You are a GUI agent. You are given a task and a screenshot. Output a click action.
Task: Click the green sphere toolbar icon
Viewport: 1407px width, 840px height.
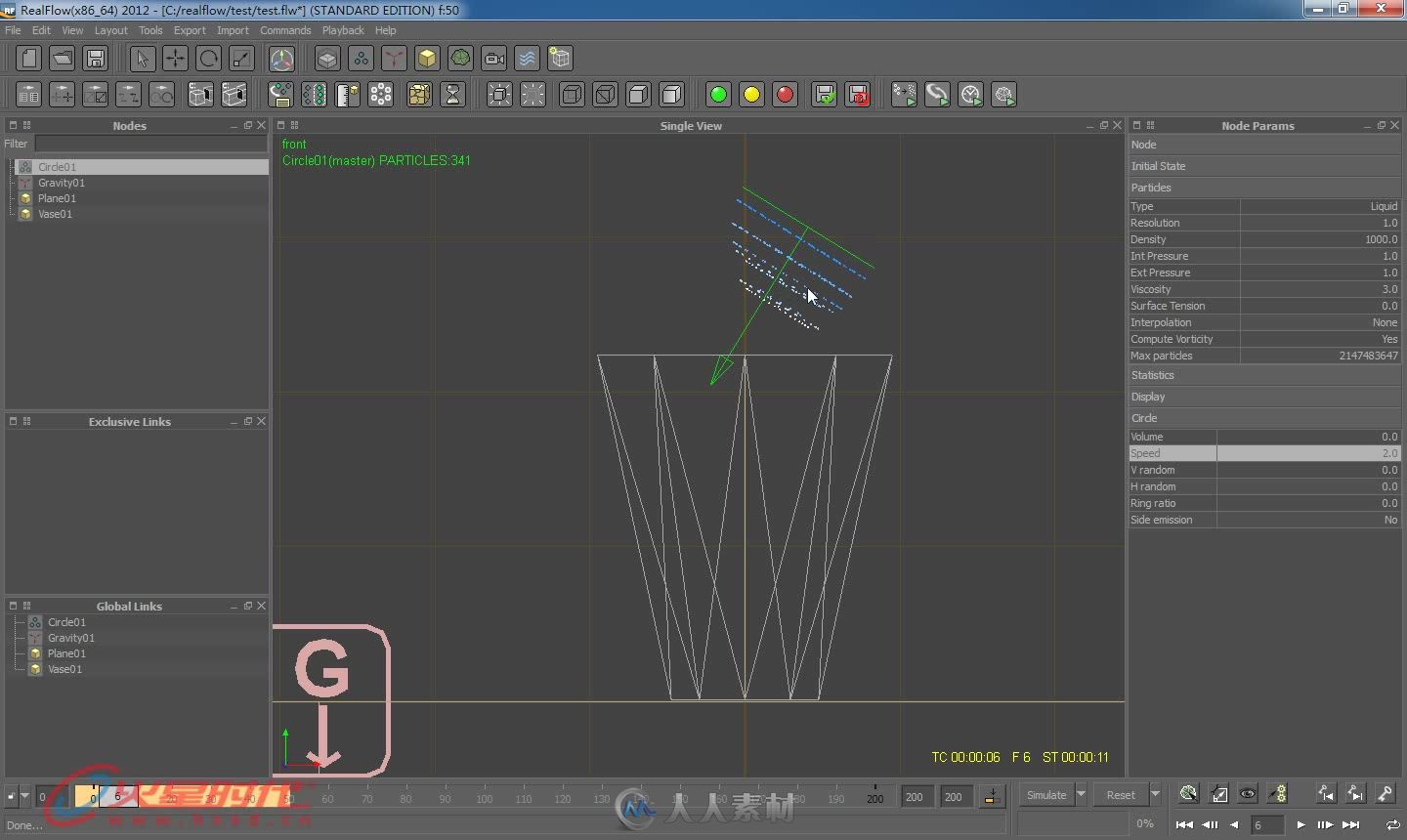coord(718,95)
